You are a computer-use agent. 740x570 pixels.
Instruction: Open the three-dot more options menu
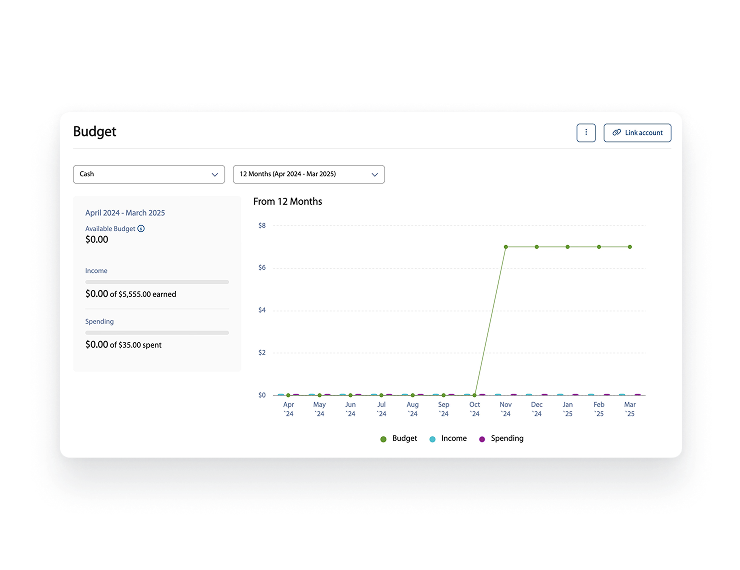coord(586,133)
